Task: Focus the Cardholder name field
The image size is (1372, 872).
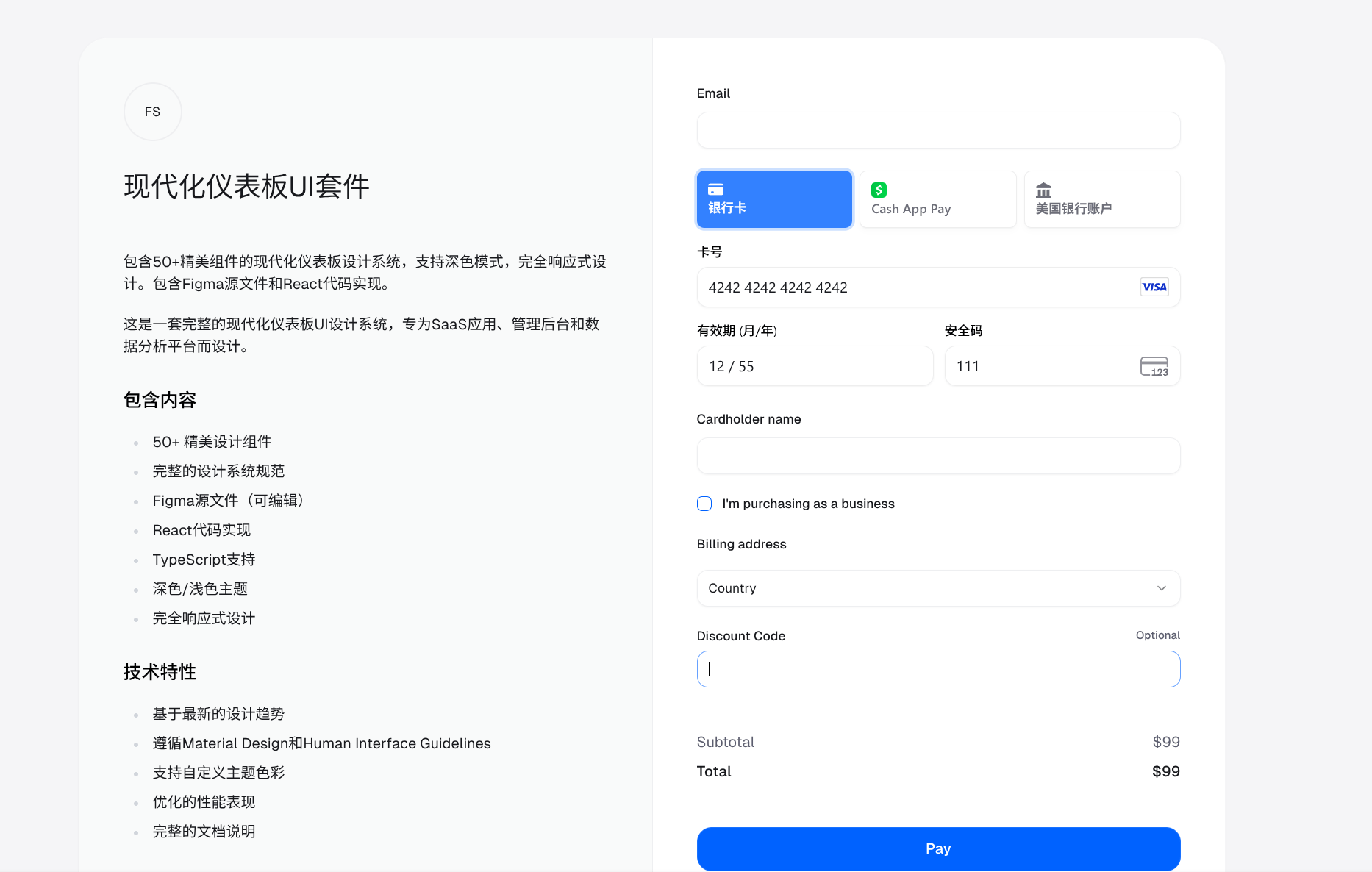Action: tap(938, 457)
